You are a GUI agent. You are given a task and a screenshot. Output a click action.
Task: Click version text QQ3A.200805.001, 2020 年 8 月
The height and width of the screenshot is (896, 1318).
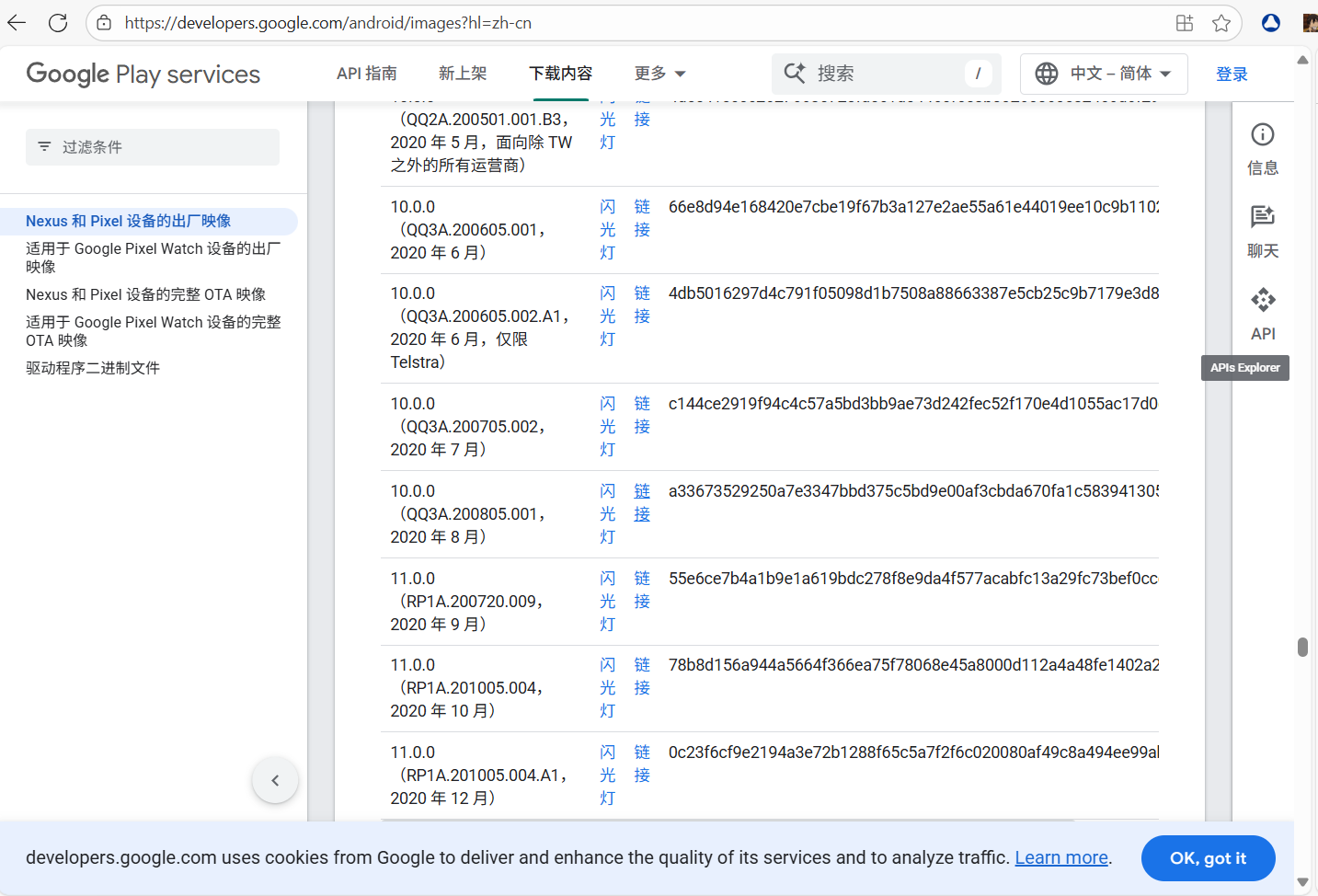[x=471, y=525]
